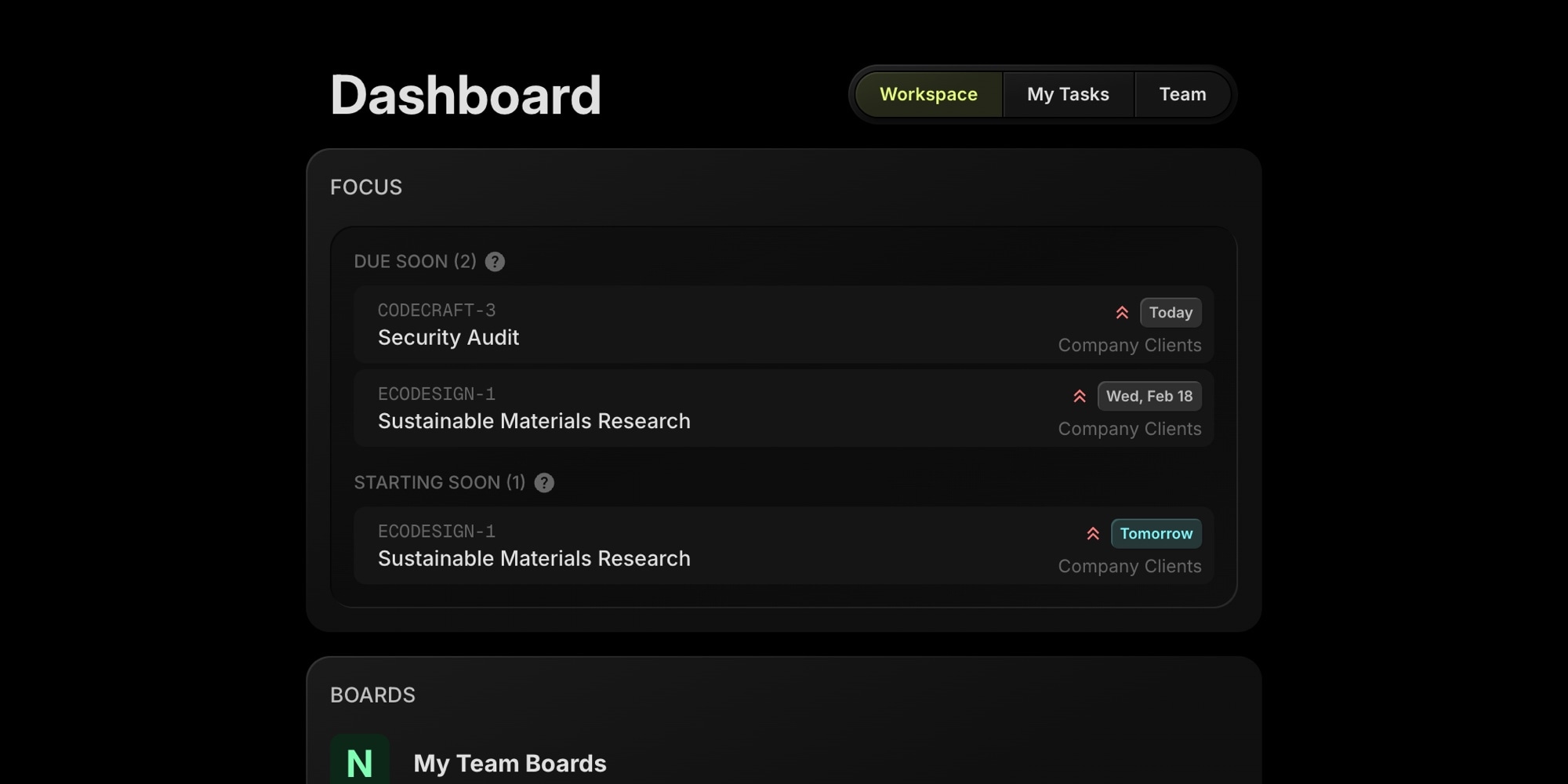Click the priority icon beside the Tomorrow badge
Viewport: 1568px width, 784px height.
click(1093, 534)
